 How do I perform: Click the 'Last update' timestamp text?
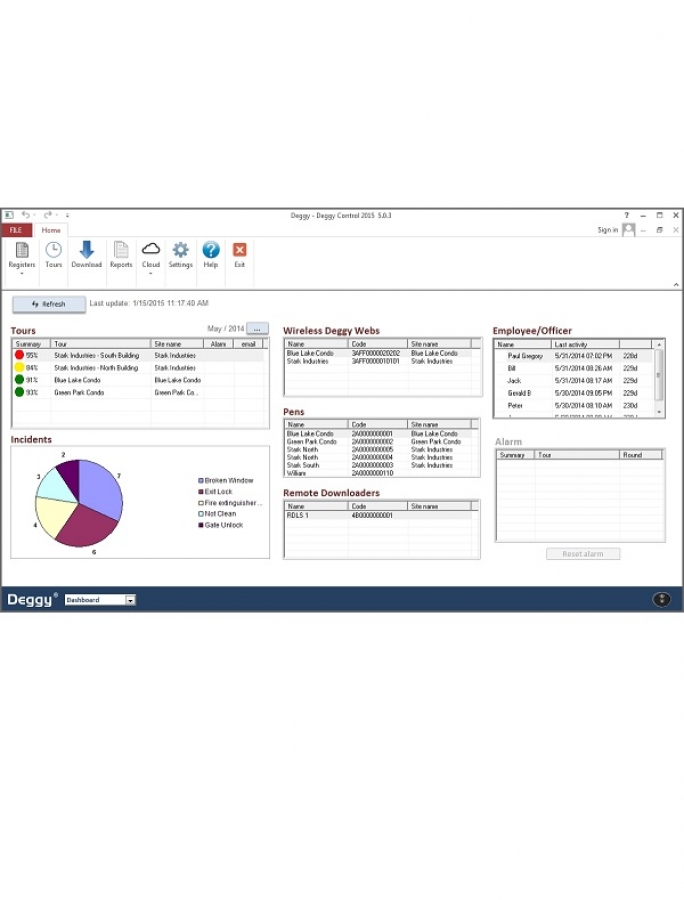pyautogui.click(x=149, y=303)
